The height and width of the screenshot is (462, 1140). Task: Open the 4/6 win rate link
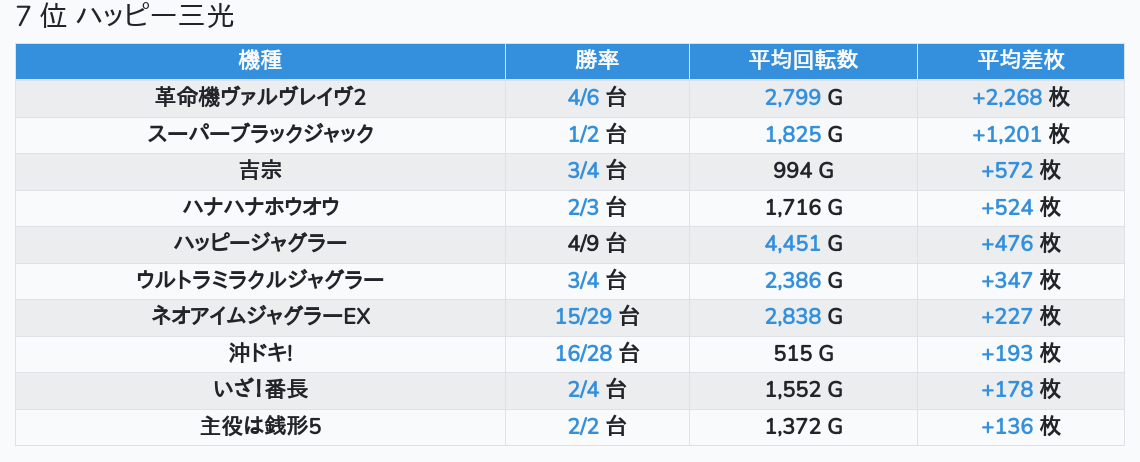(x=582, y=97)
